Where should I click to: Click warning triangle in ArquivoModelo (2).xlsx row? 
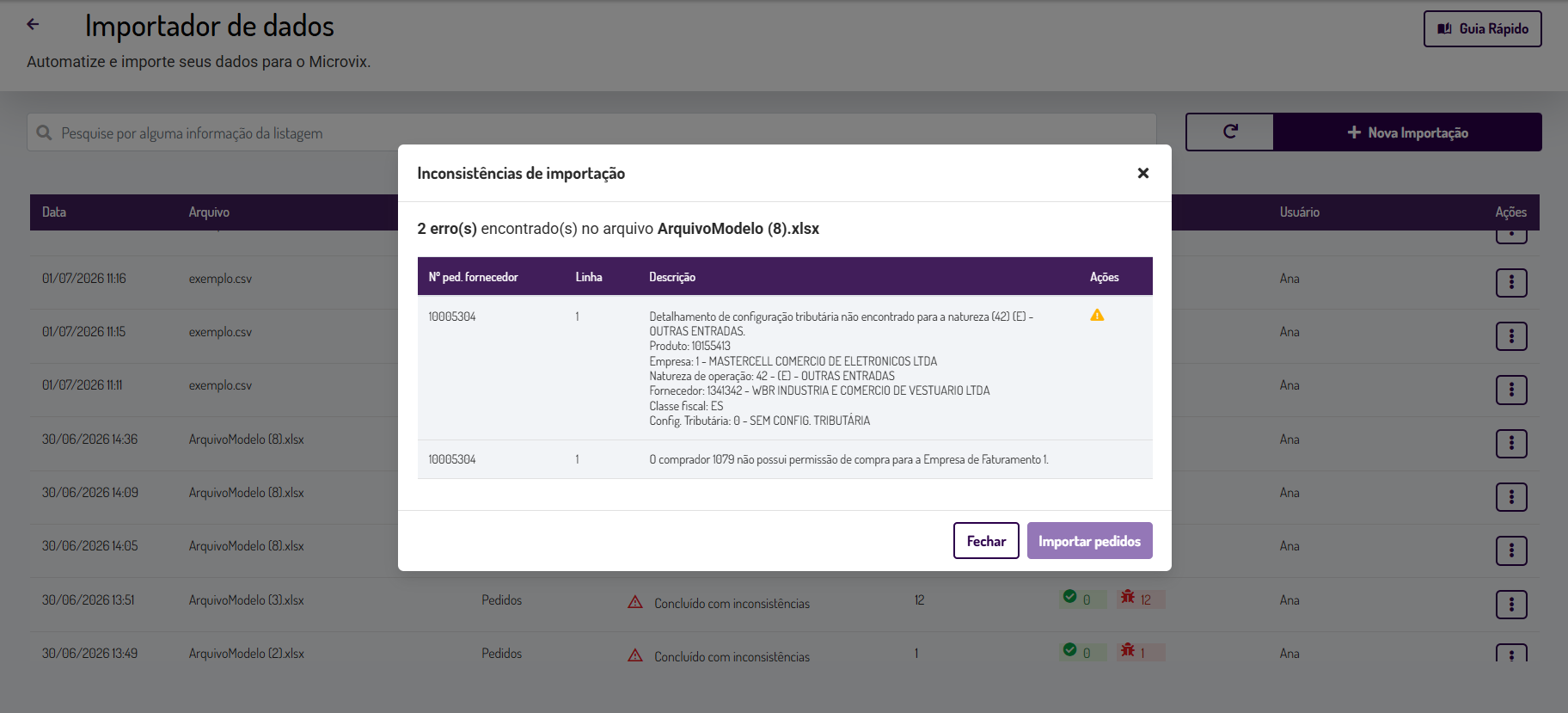(635, 655)
